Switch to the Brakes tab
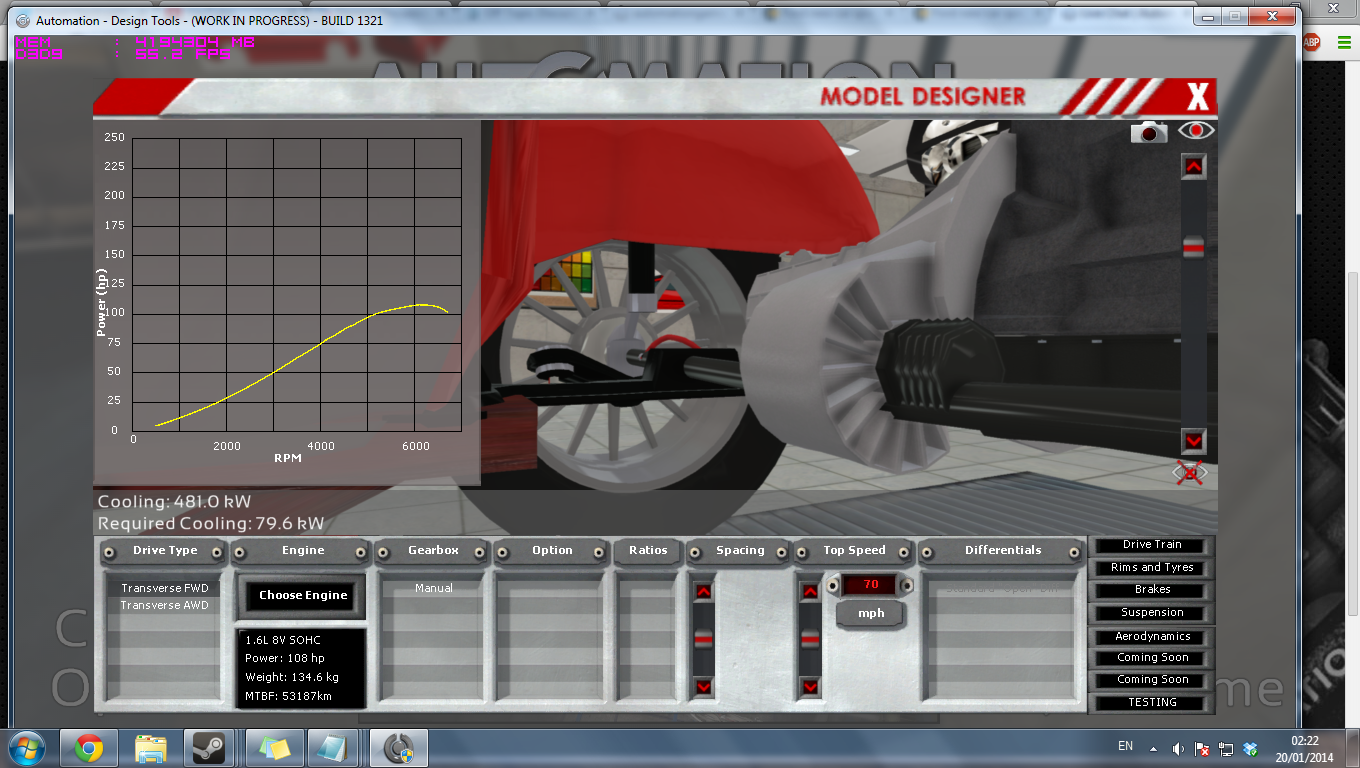 click(x=1152, y=590)
